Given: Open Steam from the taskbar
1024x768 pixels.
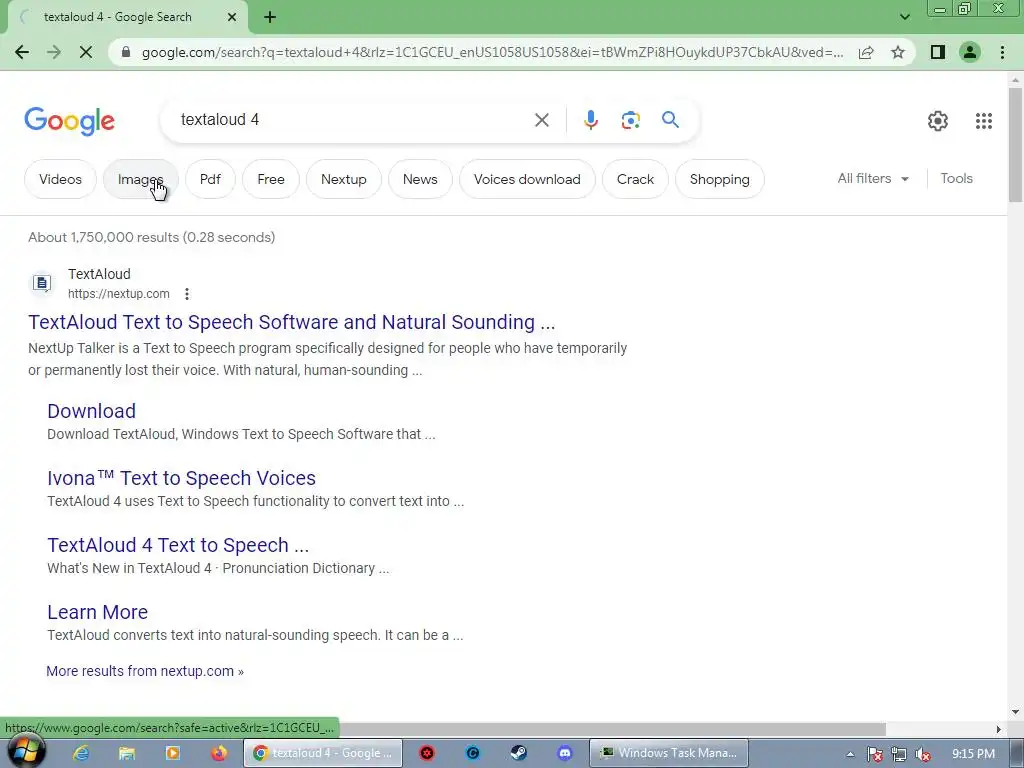Looking at the screenshot, I should coord(519,754).
